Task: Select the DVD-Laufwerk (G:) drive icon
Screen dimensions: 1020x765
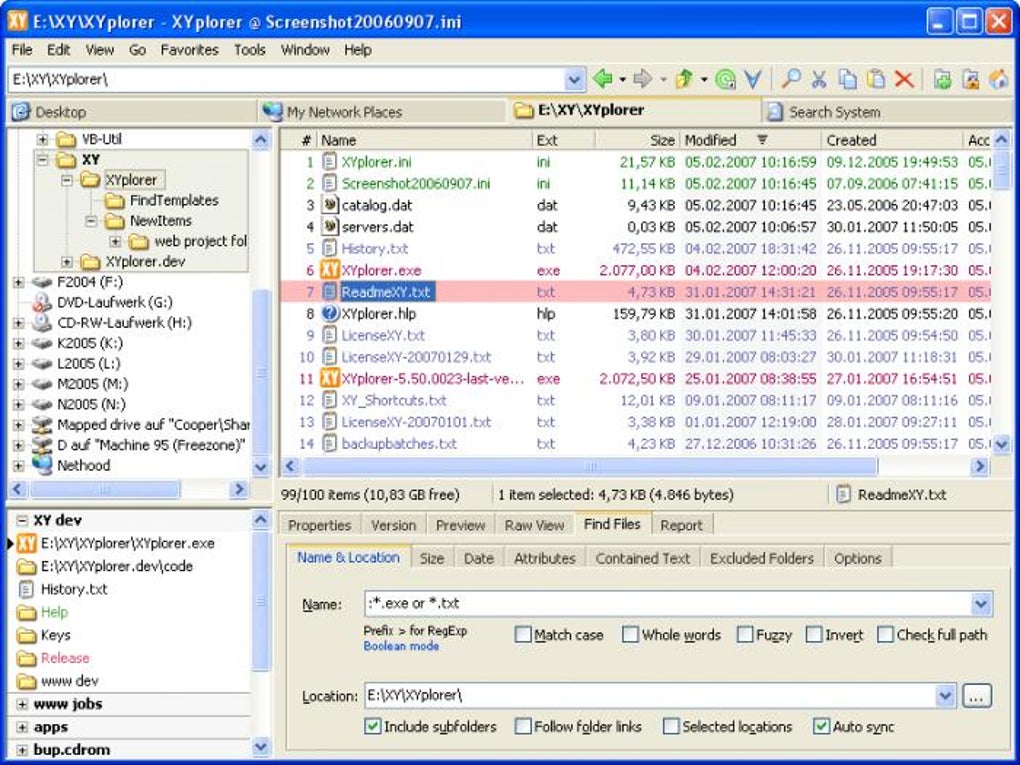Action: (x=42, y=302)
